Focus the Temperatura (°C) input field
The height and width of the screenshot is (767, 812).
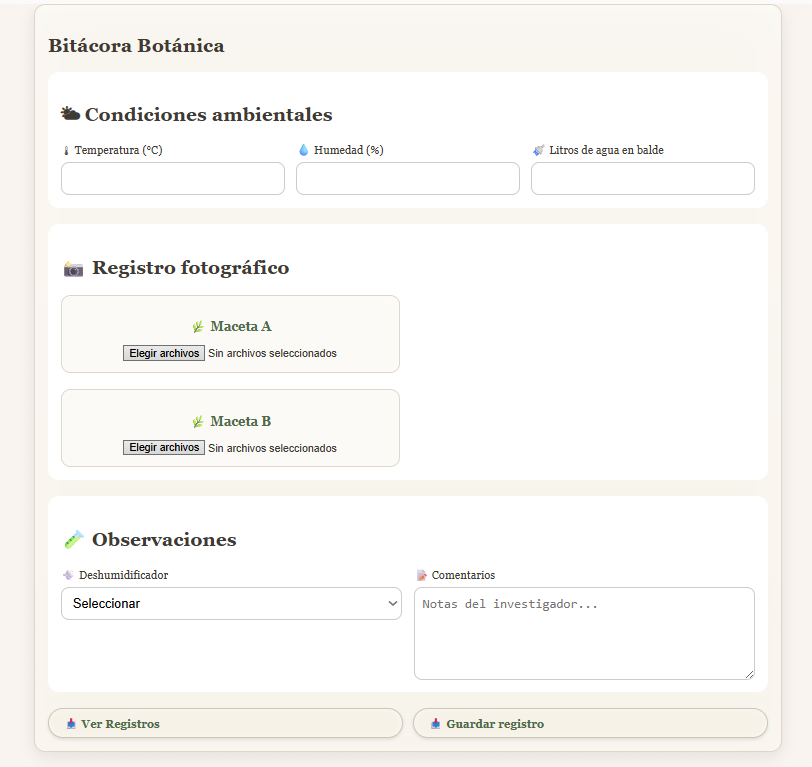click(x=173, y=179)
